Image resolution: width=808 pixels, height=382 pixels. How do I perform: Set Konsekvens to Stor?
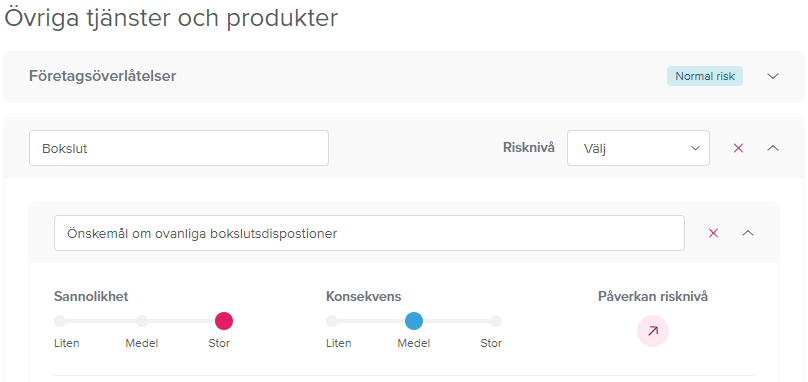[496, 321]
